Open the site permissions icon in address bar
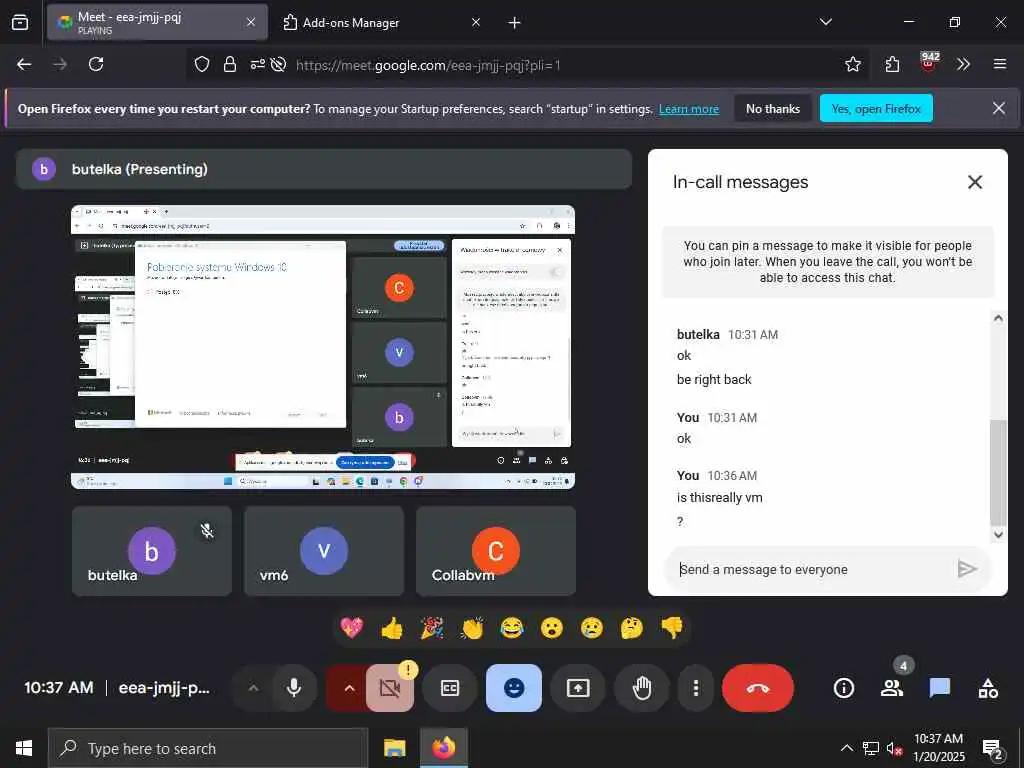Screen dimensions: 1024x768 pos(258,64)
